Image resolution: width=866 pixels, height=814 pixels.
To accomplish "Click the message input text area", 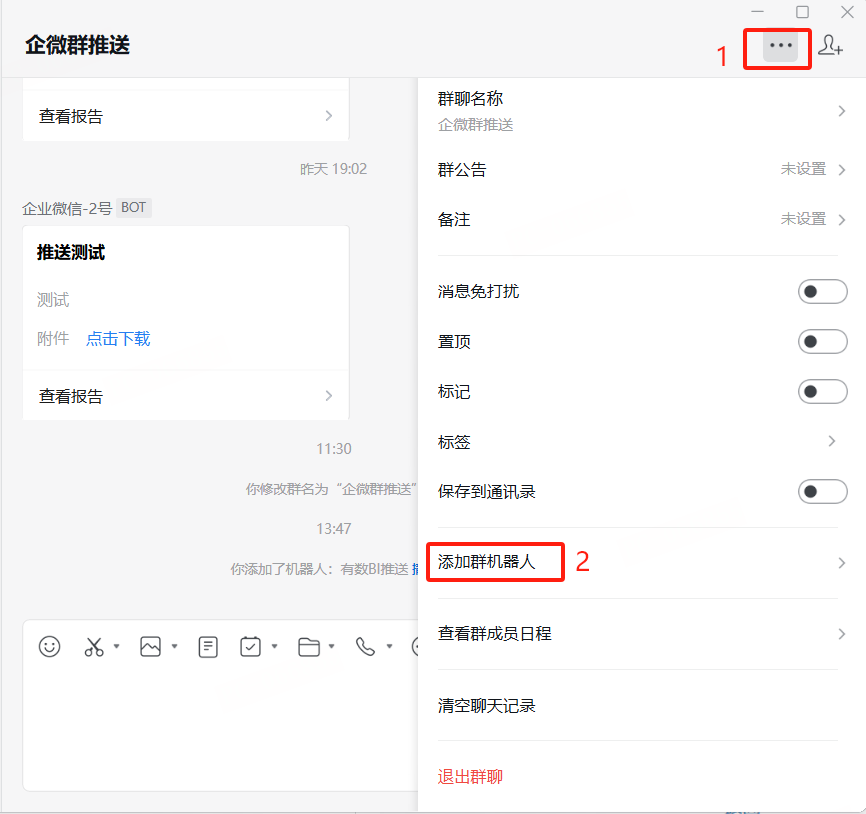I will pyautogui.click(x=220, y=730).
